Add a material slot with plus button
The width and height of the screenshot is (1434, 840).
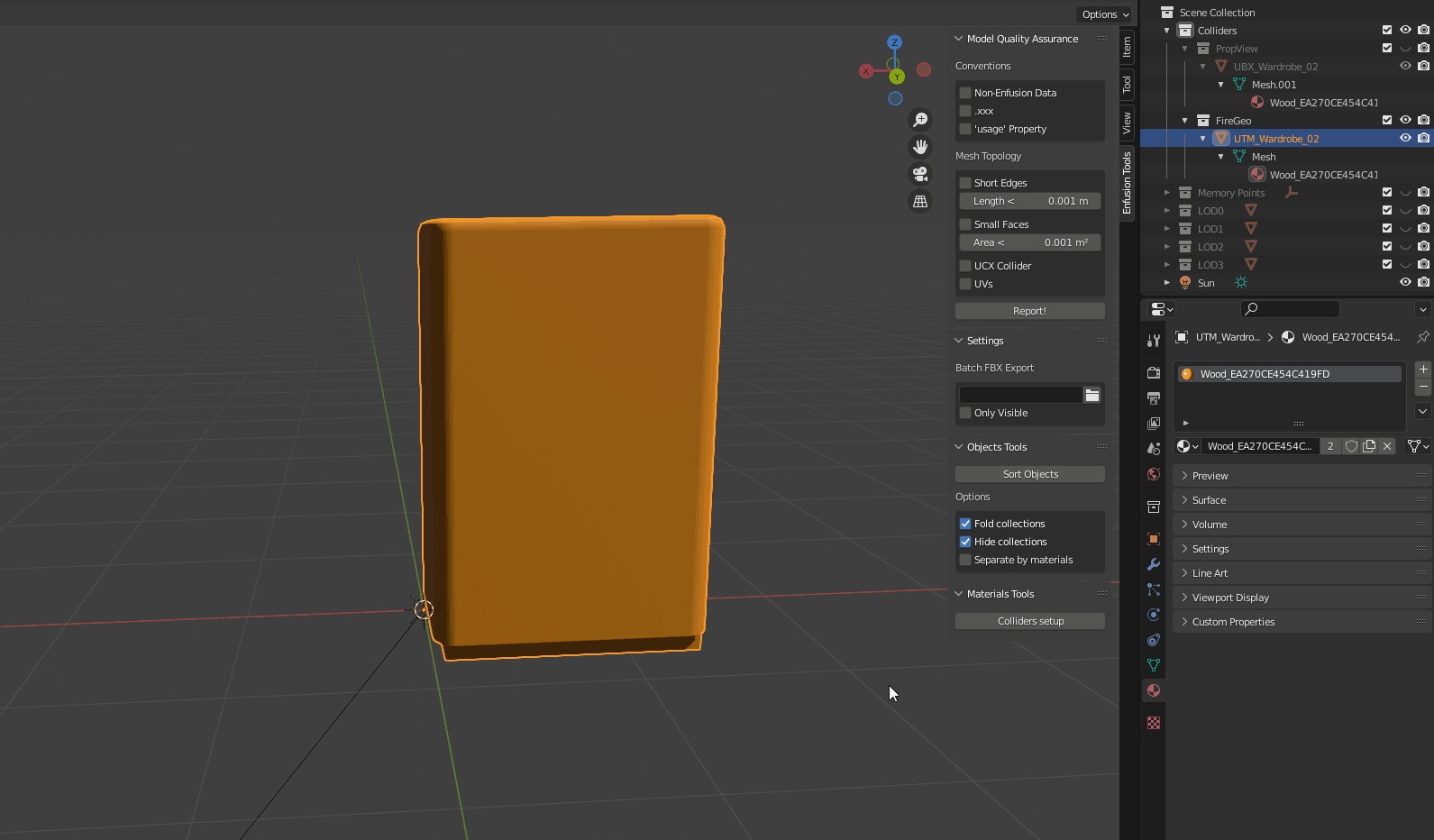click(x=1423, y=369)
